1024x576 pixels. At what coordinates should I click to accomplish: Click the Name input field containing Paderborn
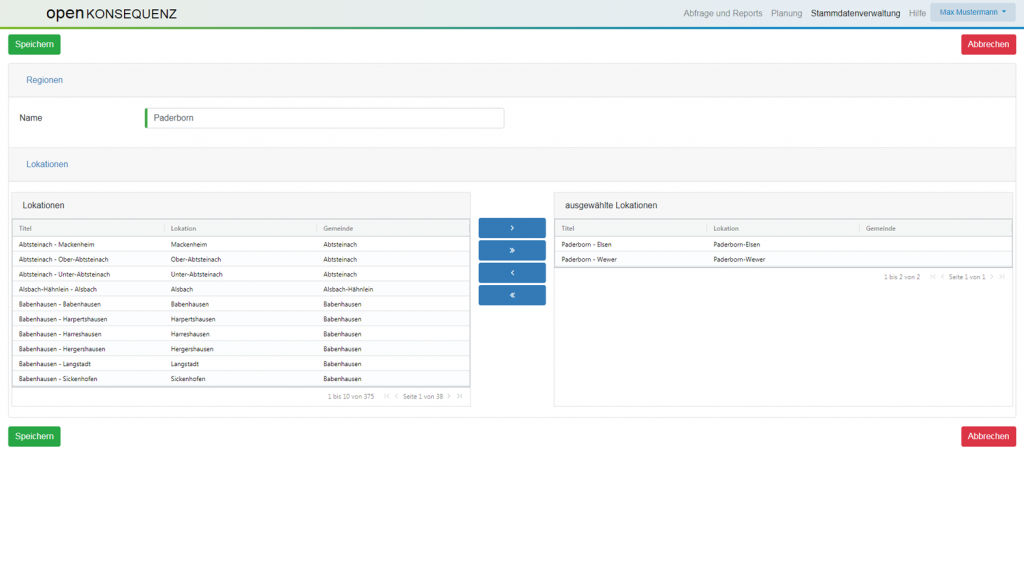click(325, 118)
